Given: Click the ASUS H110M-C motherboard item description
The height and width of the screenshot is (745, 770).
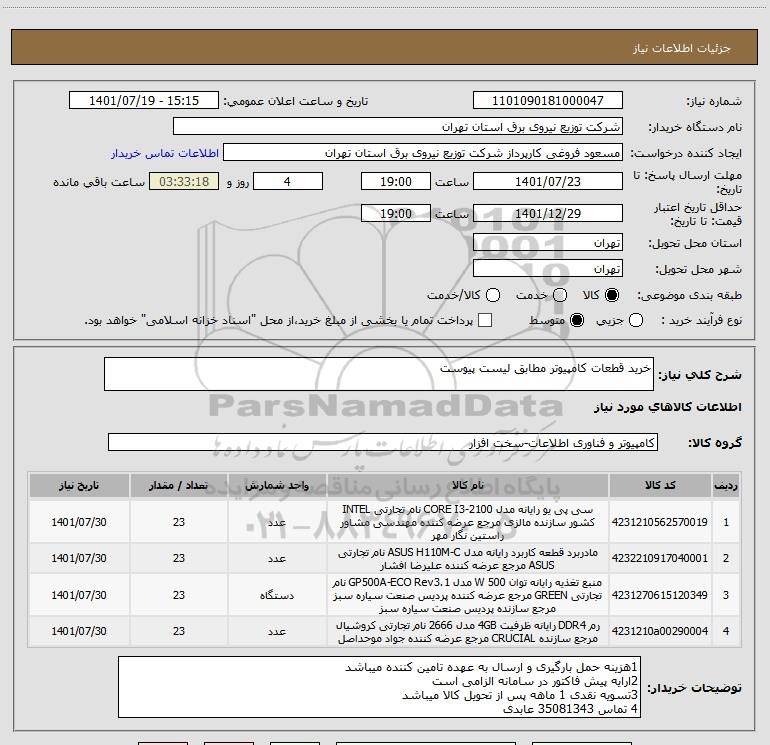Looking at the screenshot, I should pos(468,558).
